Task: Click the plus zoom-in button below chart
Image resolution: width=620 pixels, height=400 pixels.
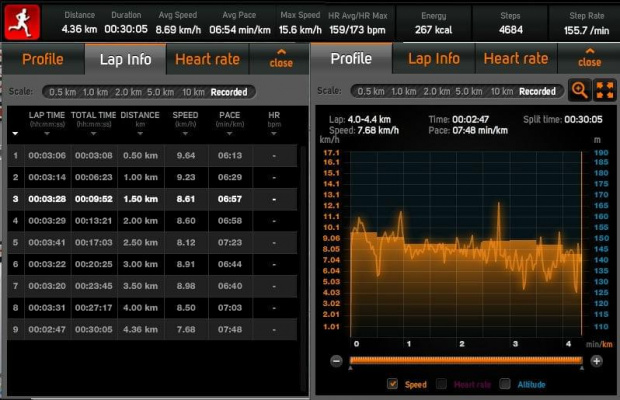Action: point(596,360)
